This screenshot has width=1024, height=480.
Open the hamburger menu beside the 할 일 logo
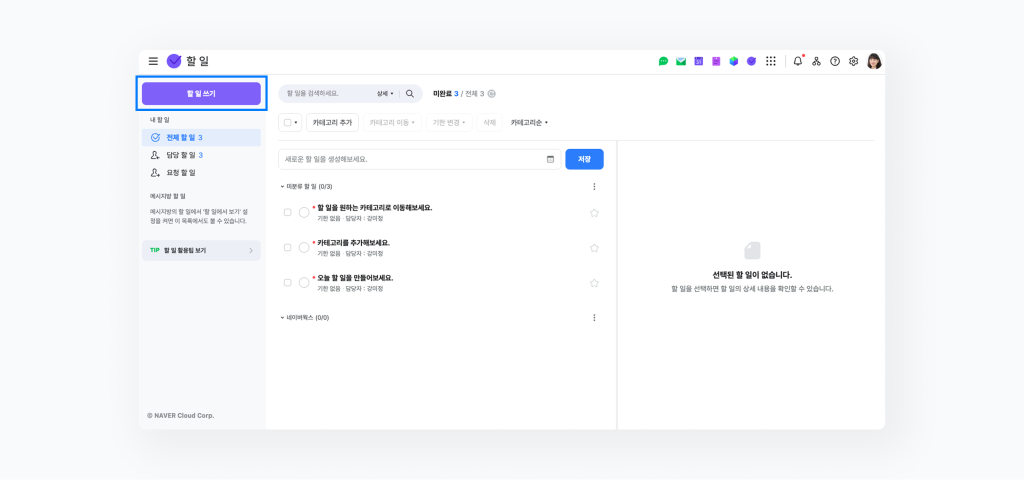pos(153,61)
